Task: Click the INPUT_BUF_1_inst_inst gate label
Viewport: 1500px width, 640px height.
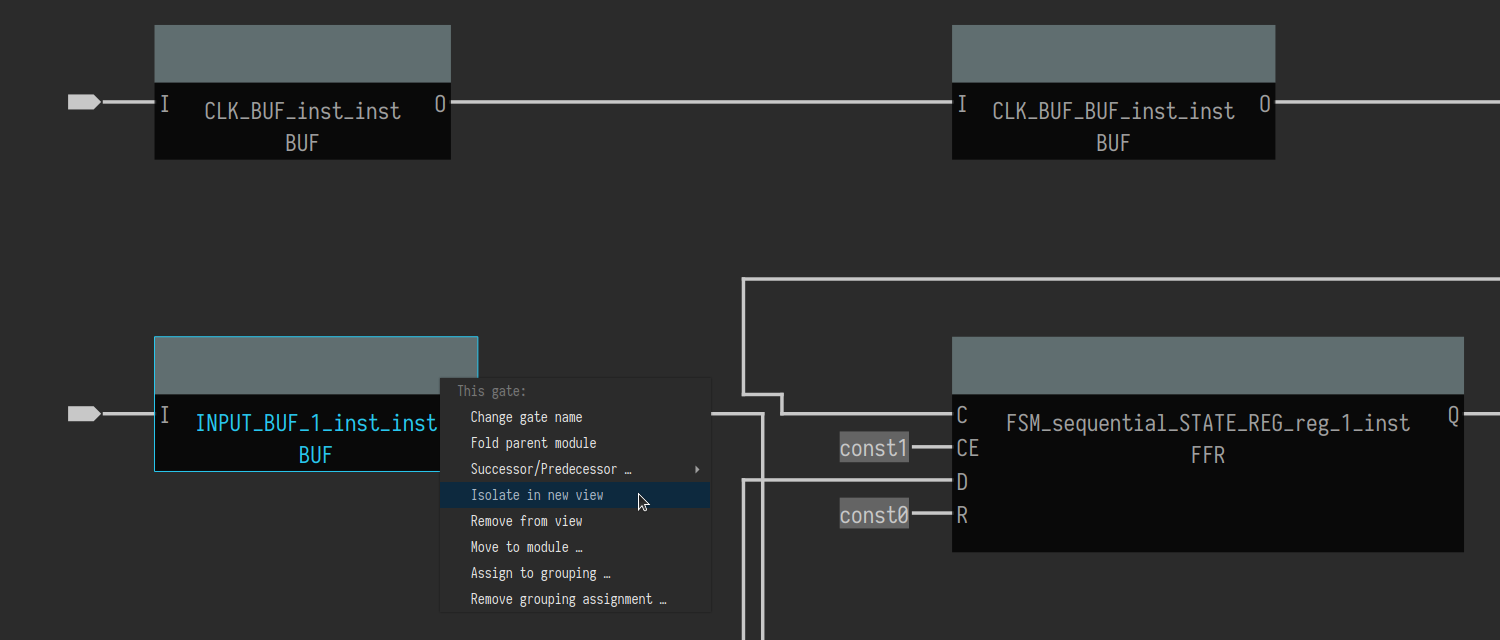Action: pyautogui.click(x=316, y=424)
